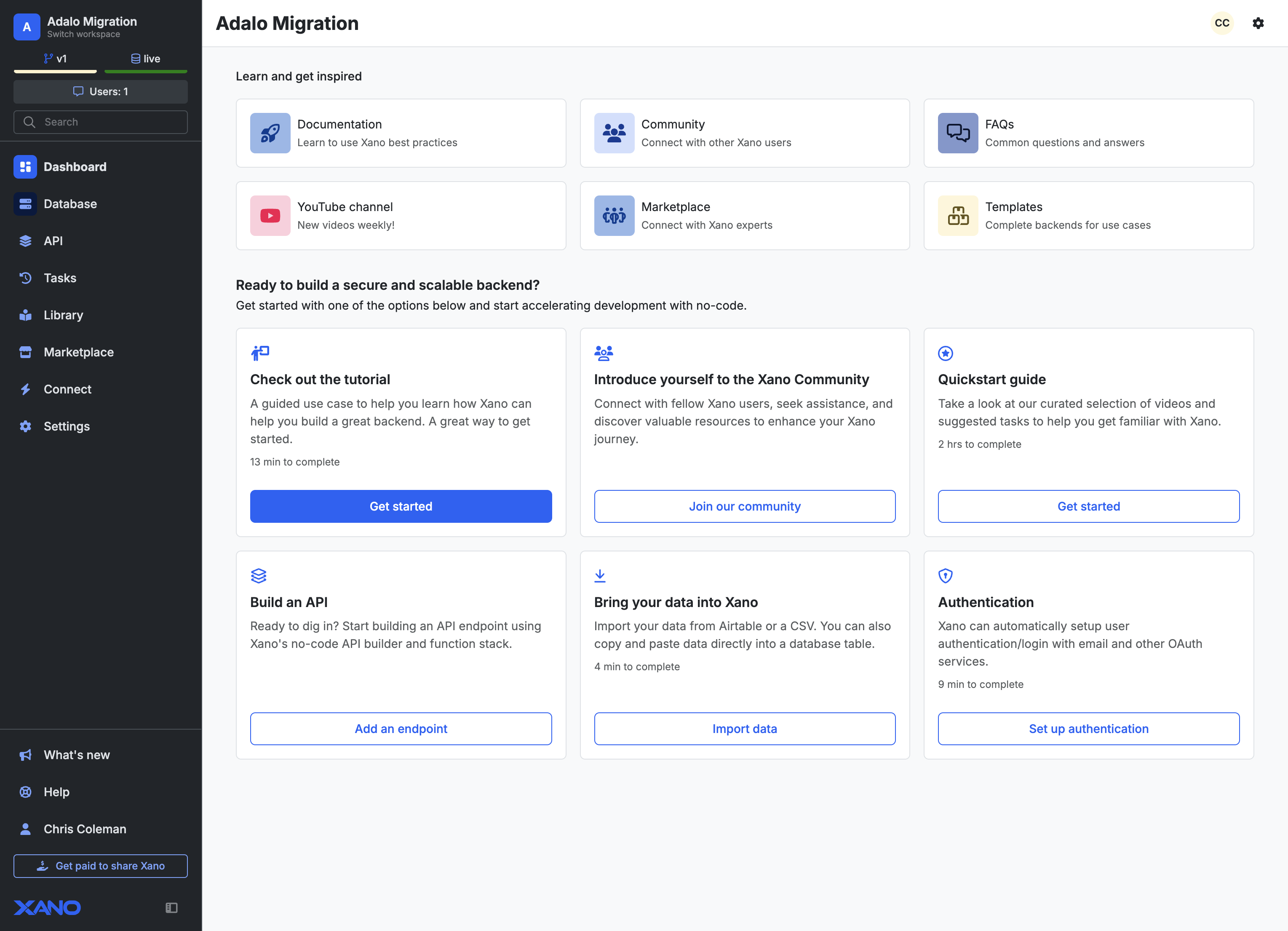Open the Switch workspace selector
This screenshot has width=1288, height=931.
83,34
